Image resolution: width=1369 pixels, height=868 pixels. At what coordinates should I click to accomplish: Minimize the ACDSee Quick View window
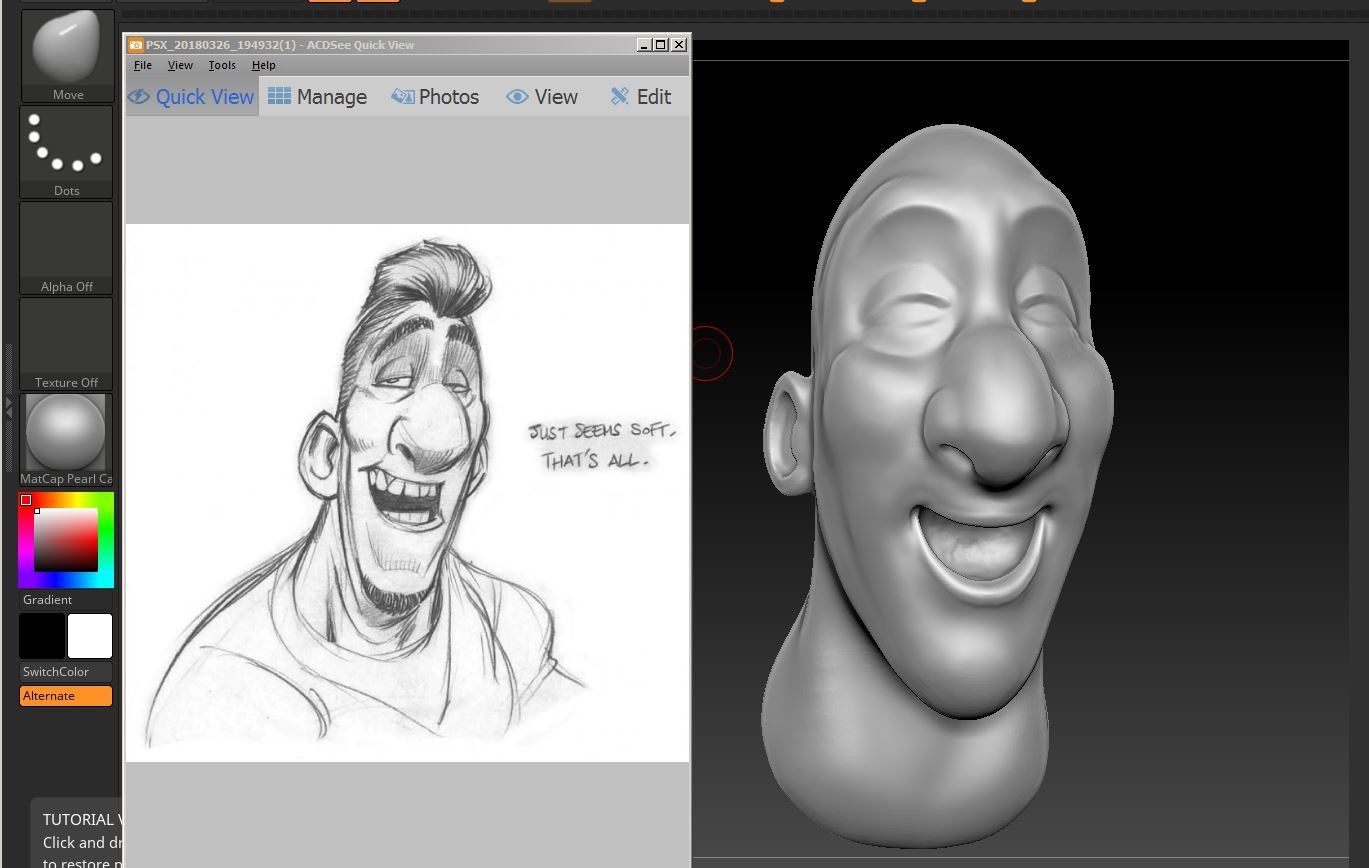point(644,45)
